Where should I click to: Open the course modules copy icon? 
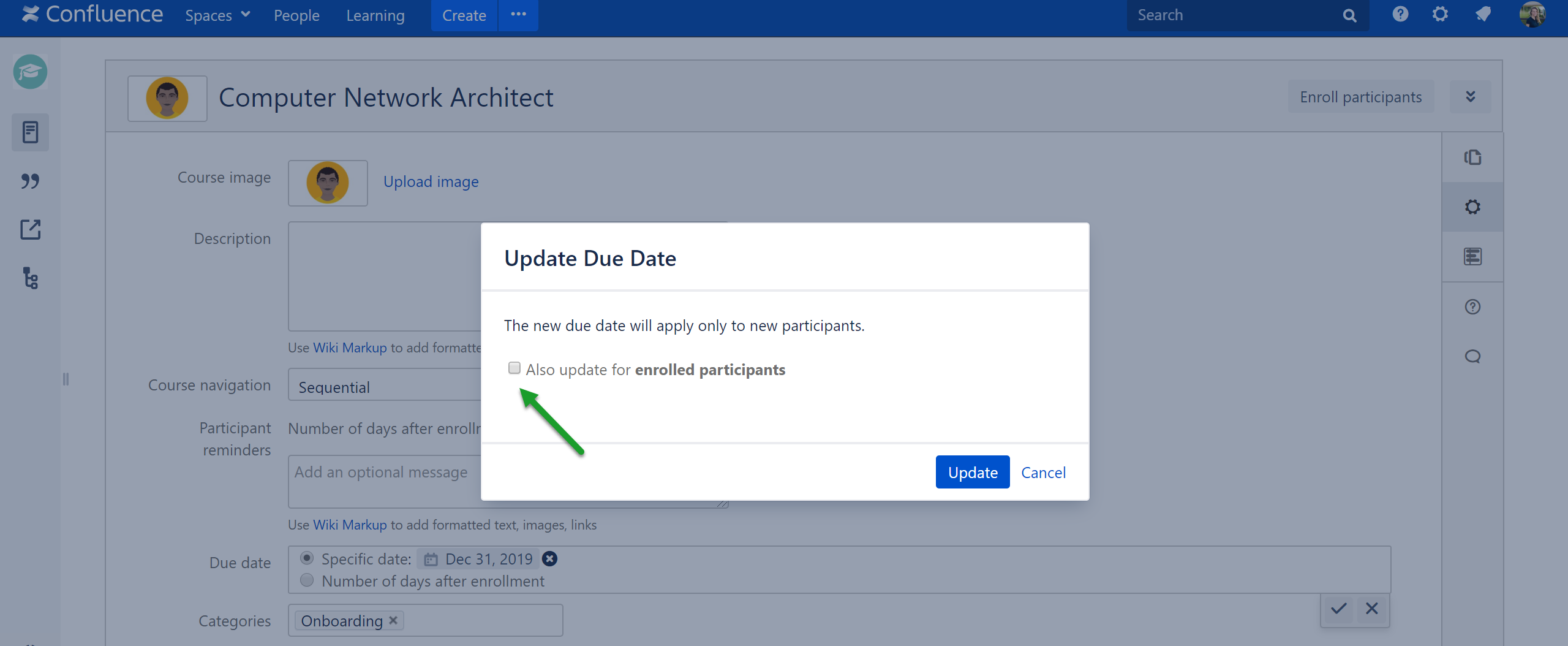(x=1472, y=158)
